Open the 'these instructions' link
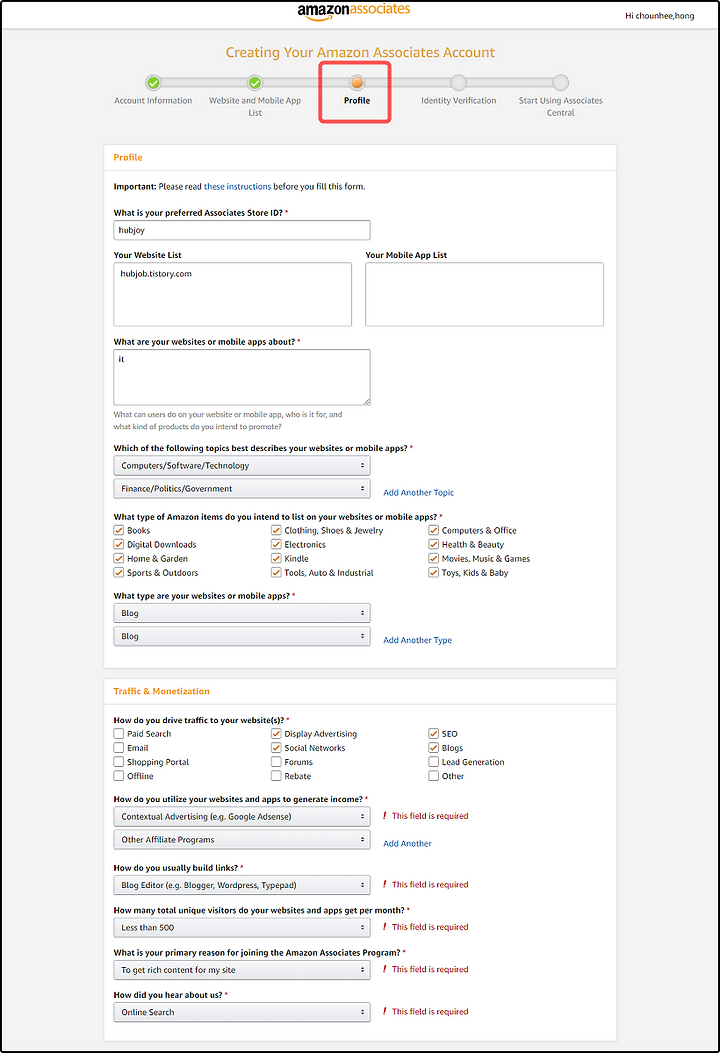This screenshot has width=720, height=1053. tap(237, 187)
